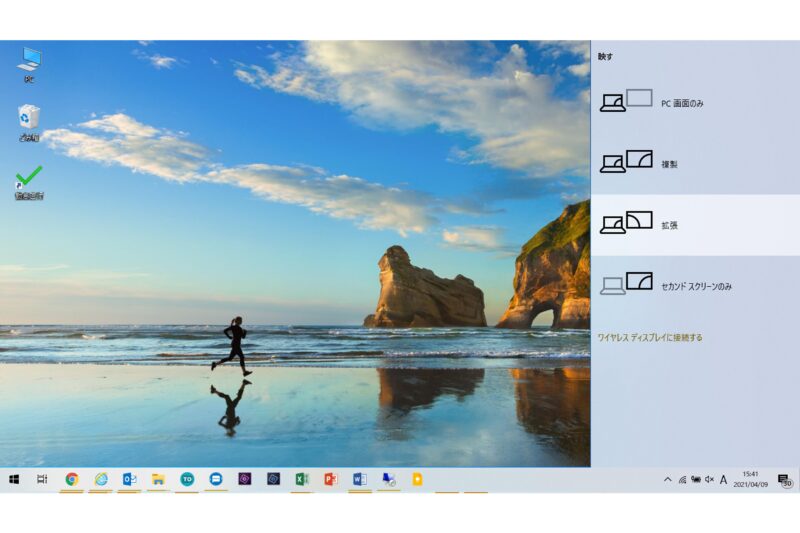This screenshot has width=800, height=533.
Task: Open the Windows Start menu
Action: [14, 480]
